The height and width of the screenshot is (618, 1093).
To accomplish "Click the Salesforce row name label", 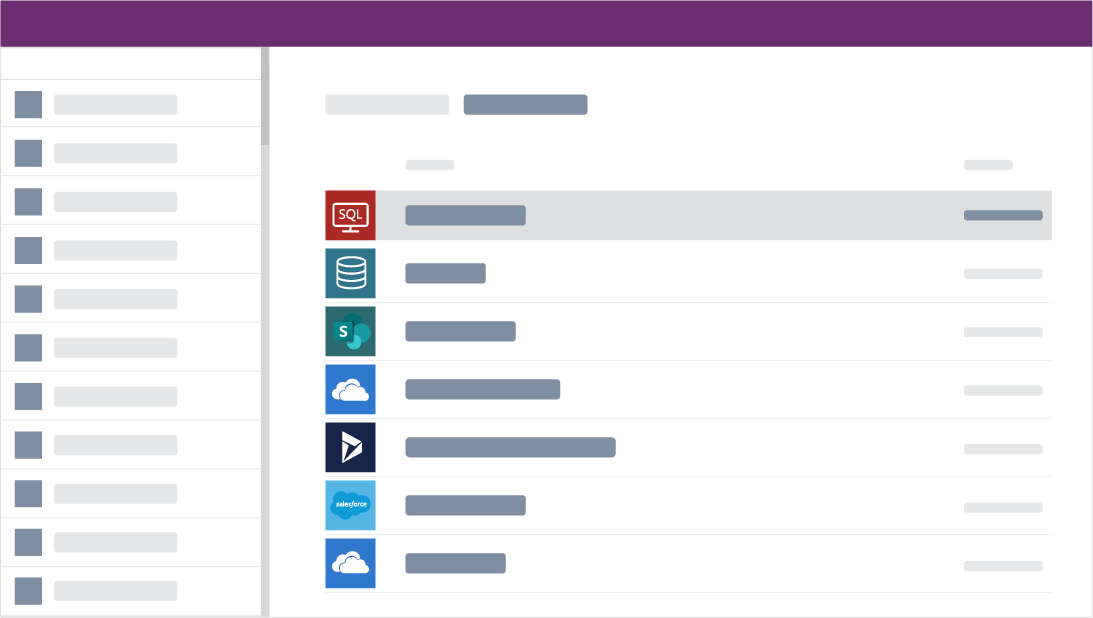I will pyautogui.click(x=465, y=505).
